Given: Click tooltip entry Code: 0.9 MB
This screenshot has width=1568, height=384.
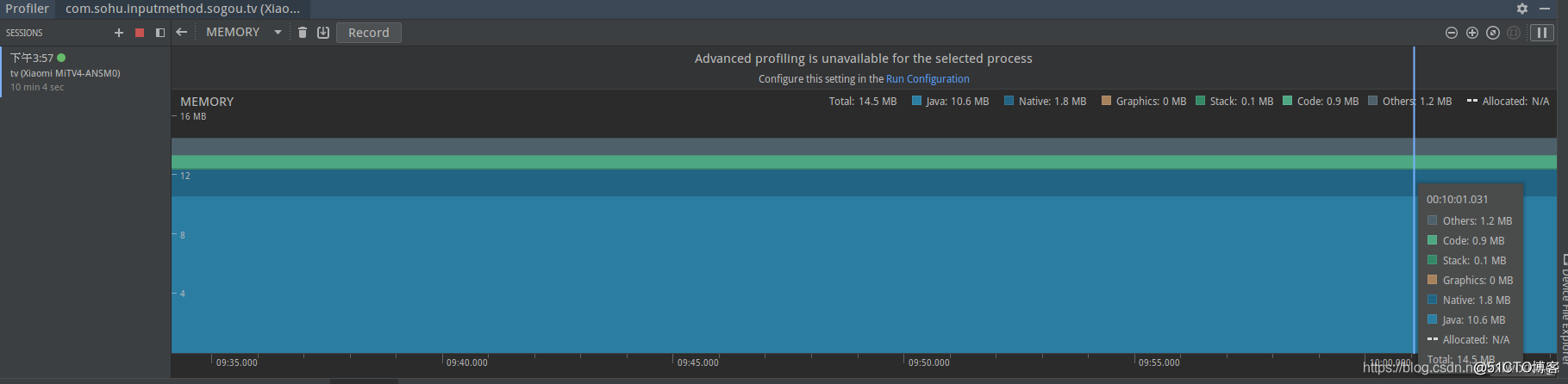Looking at the screenshot, I should (1466, 240).
